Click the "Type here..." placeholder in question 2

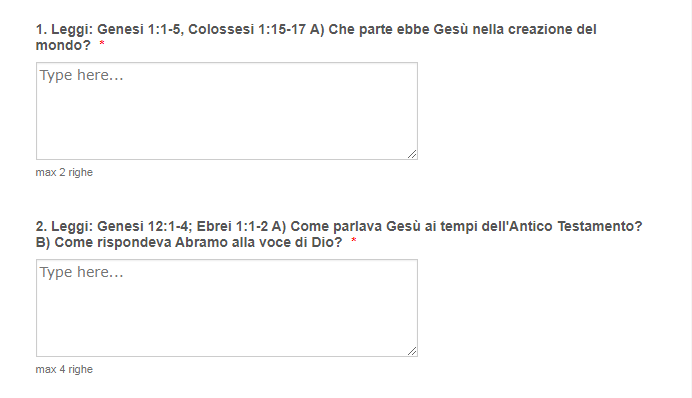[x=82, y=272]
